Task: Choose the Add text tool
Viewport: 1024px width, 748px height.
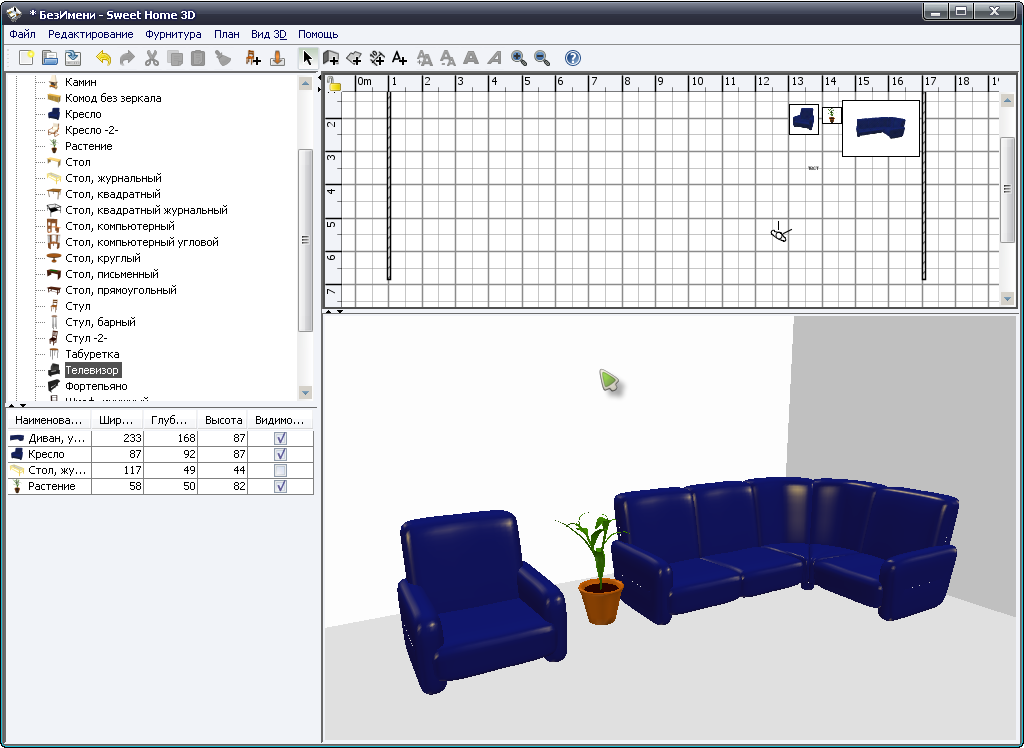Action: point(400,58)
